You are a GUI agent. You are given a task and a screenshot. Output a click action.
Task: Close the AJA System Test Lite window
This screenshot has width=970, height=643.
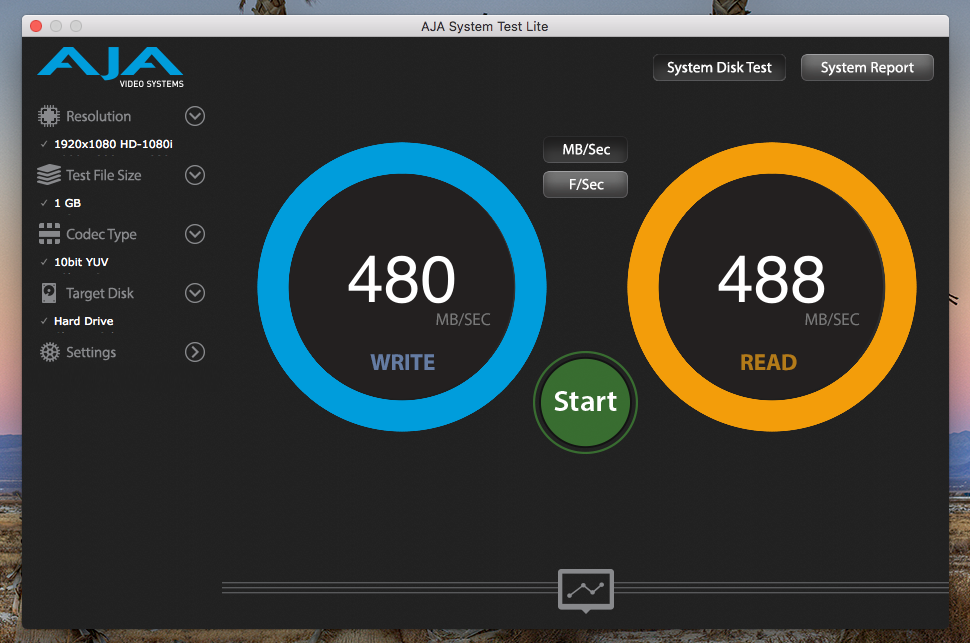click(36, 26)
